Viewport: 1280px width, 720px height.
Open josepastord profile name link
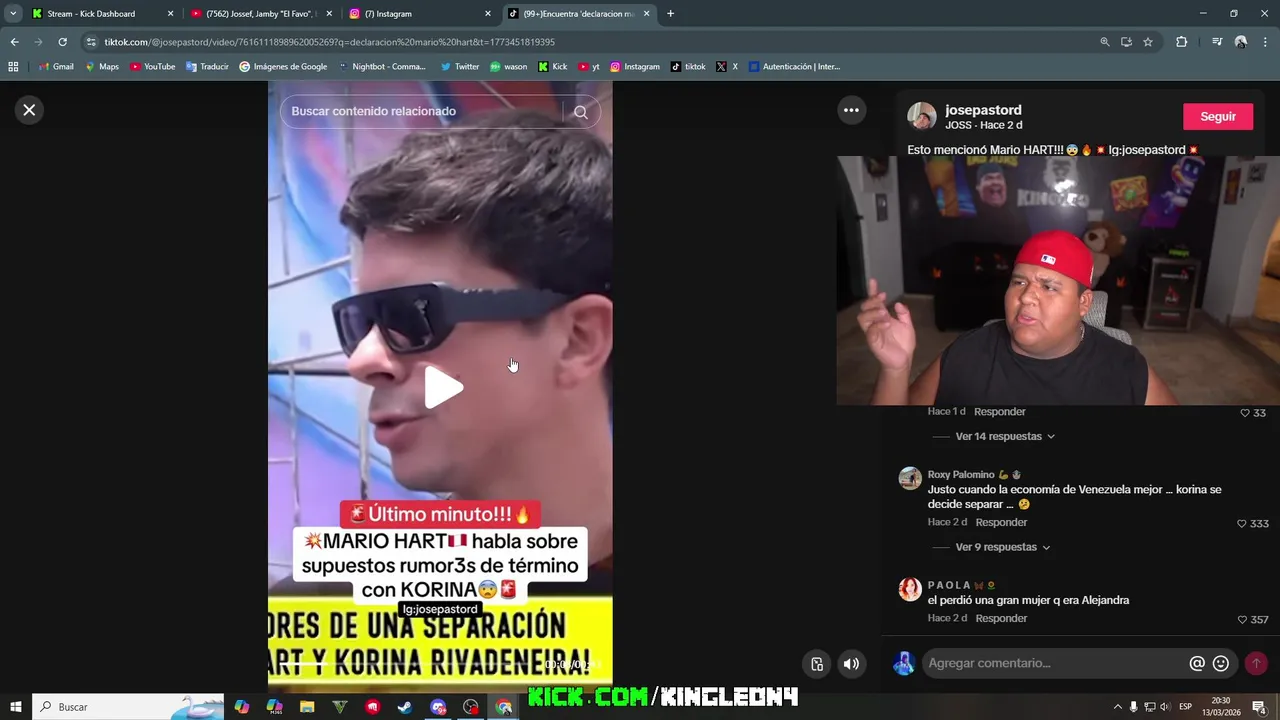tap(983, 110)
